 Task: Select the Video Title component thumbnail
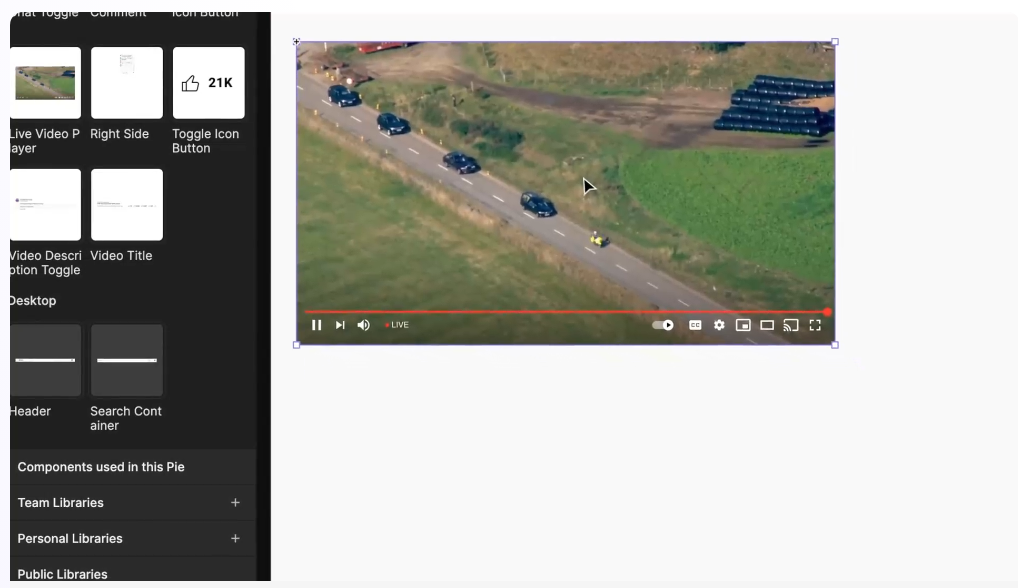127,205
